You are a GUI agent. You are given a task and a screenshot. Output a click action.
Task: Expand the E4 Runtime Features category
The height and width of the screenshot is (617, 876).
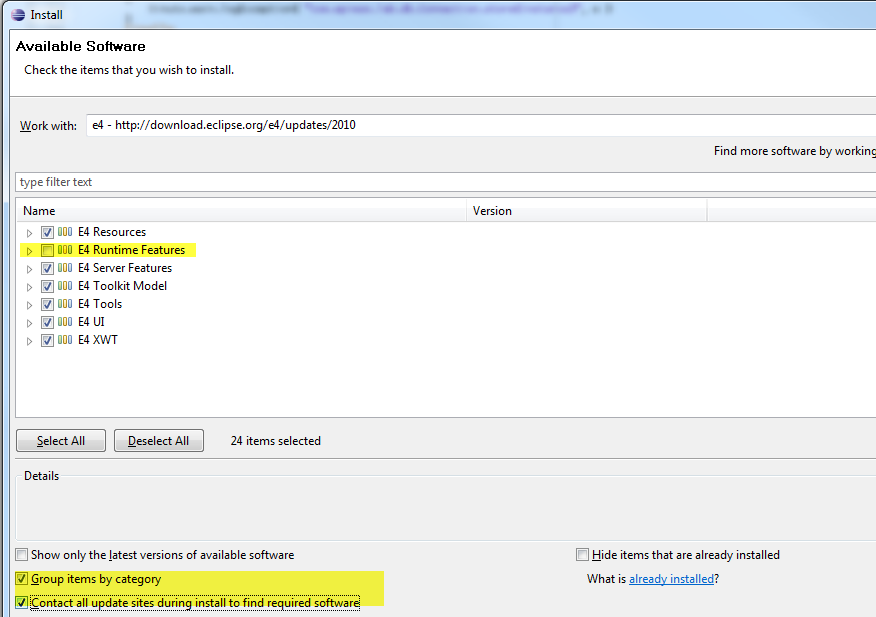30,251
